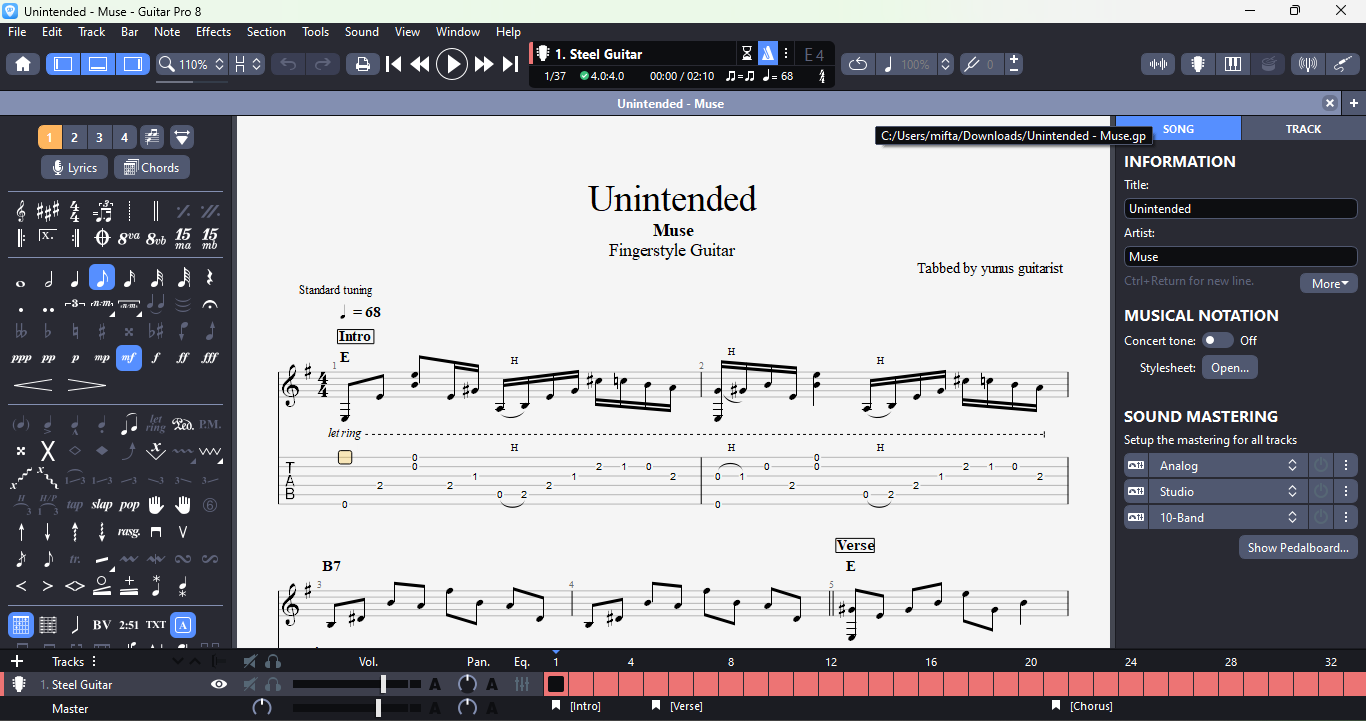
Task: Insert coda symbol
Action: click(x=102, y=238)
